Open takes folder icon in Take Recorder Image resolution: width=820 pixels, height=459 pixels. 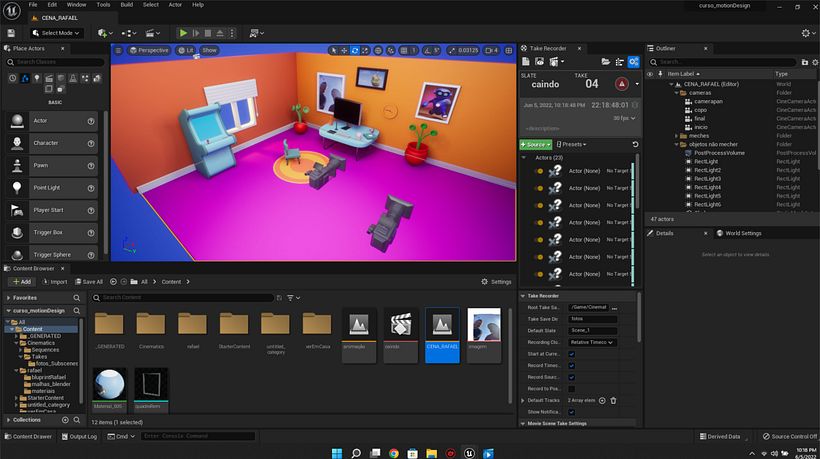[x=606, y=62]
